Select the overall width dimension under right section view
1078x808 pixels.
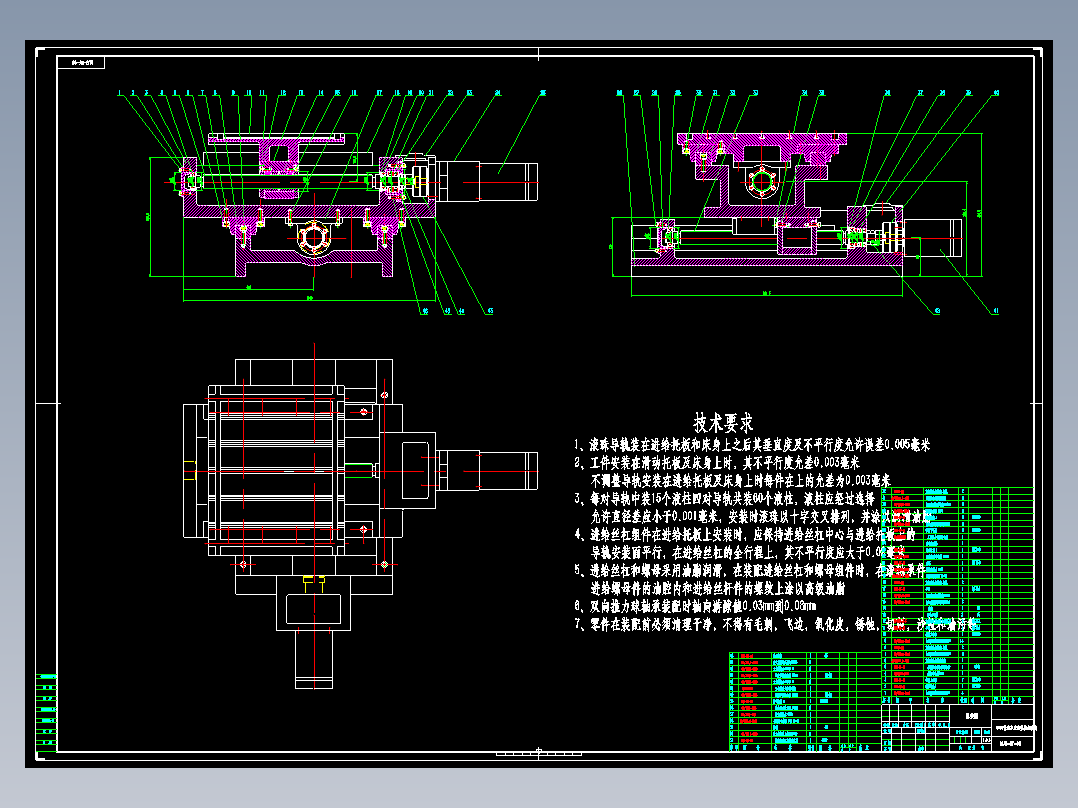point(767,294)
